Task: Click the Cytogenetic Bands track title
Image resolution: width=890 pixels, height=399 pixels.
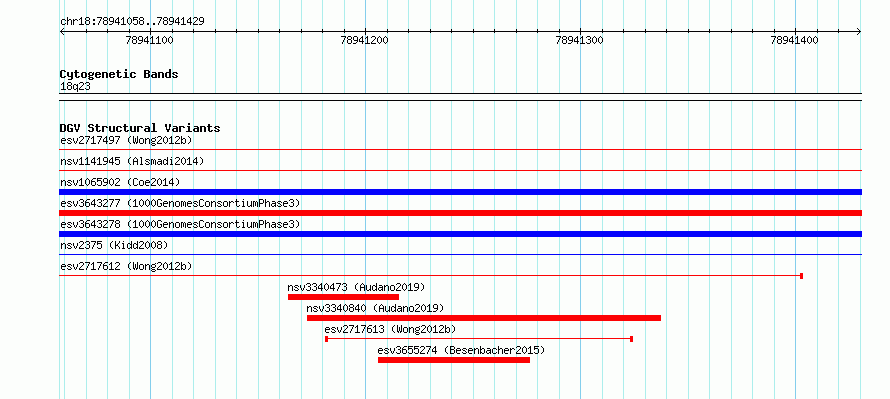Action: point(119,74)
